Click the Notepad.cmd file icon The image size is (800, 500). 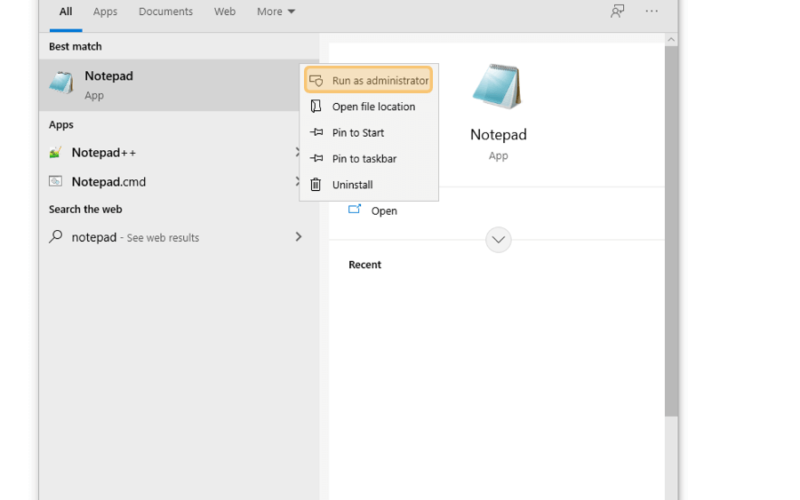pos(56,181)
